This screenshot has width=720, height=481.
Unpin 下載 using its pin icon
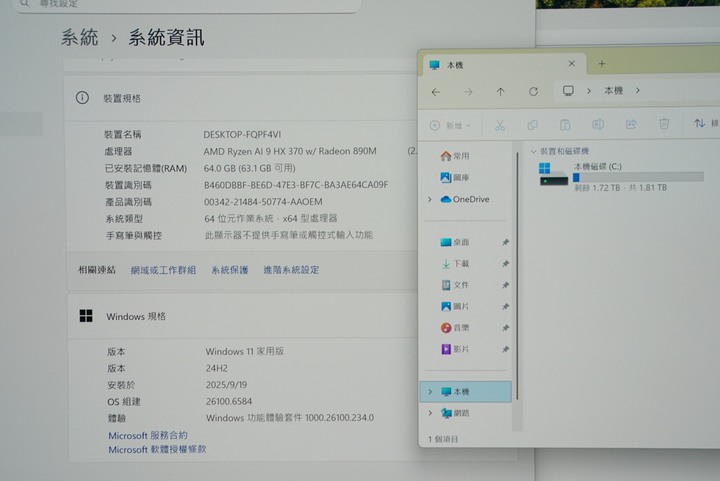(x=506, y=263)
